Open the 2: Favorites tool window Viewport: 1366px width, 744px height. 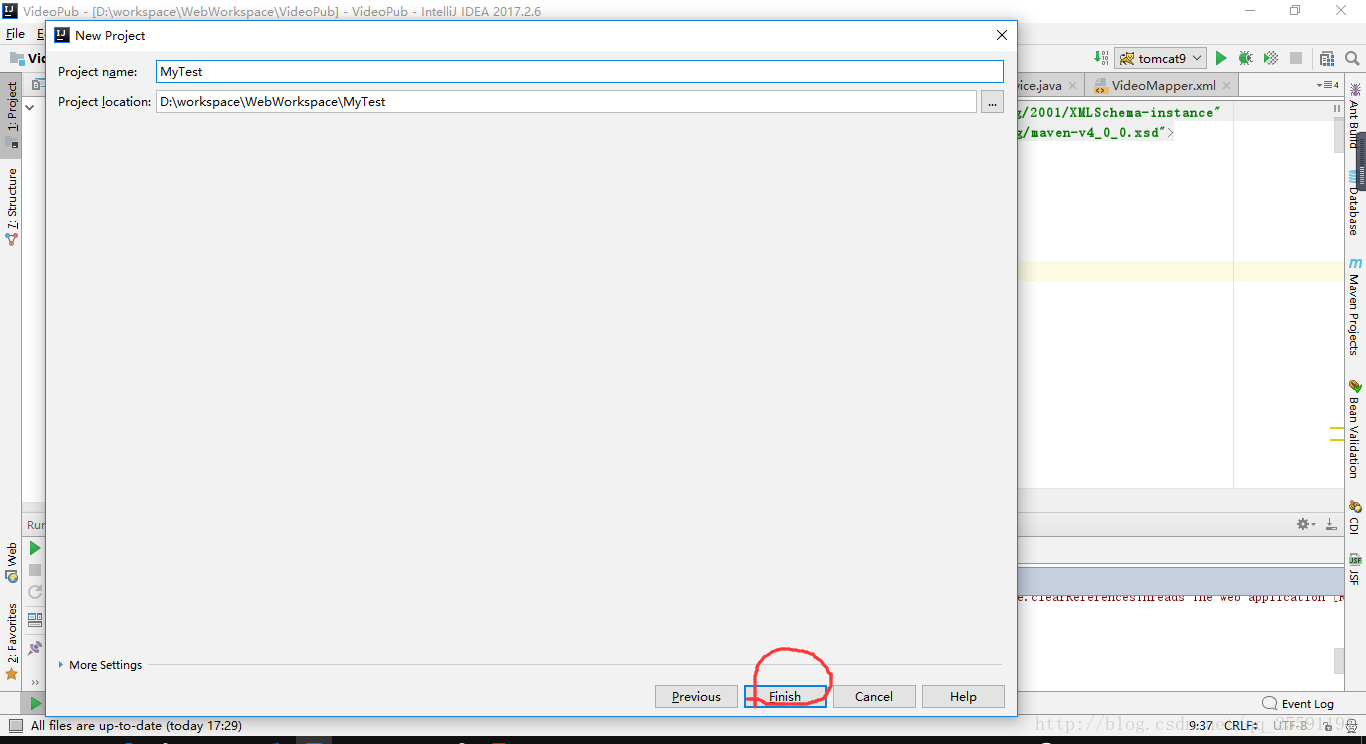(11, 640)
